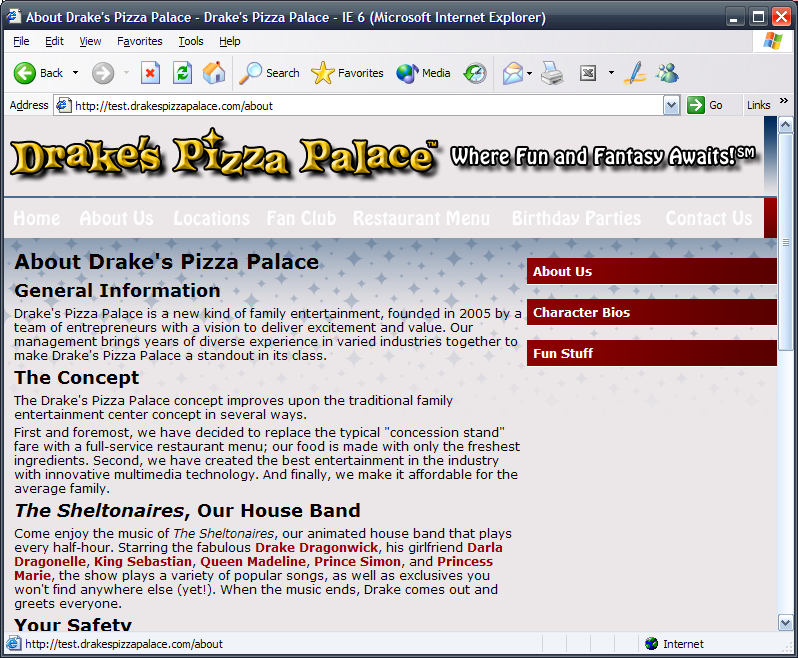Open the About Us nav bar link
Screen dimensions: 798x658
click(x=116, y=218)
